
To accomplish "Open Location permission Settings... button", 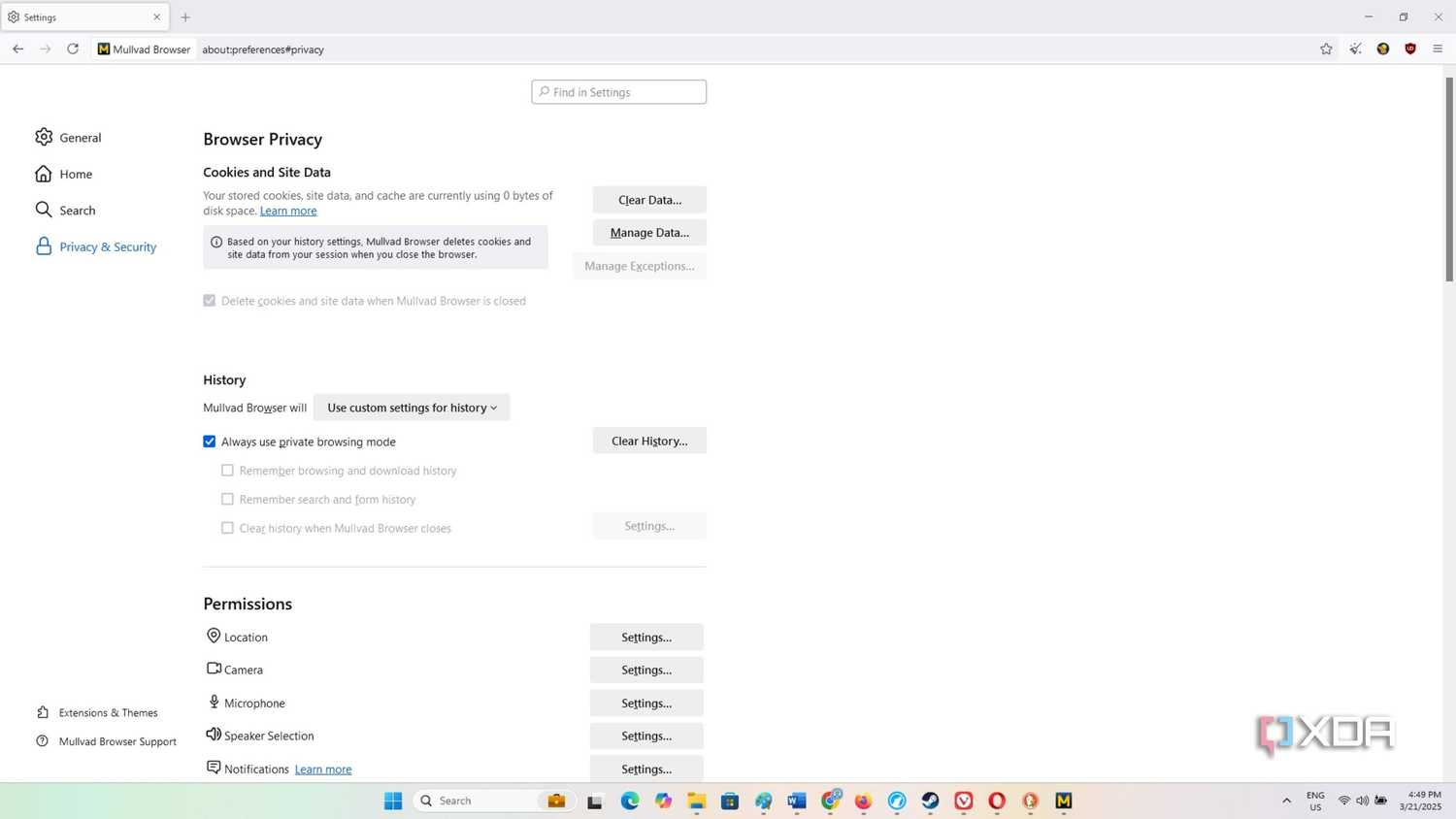I will tap(646, 637).
